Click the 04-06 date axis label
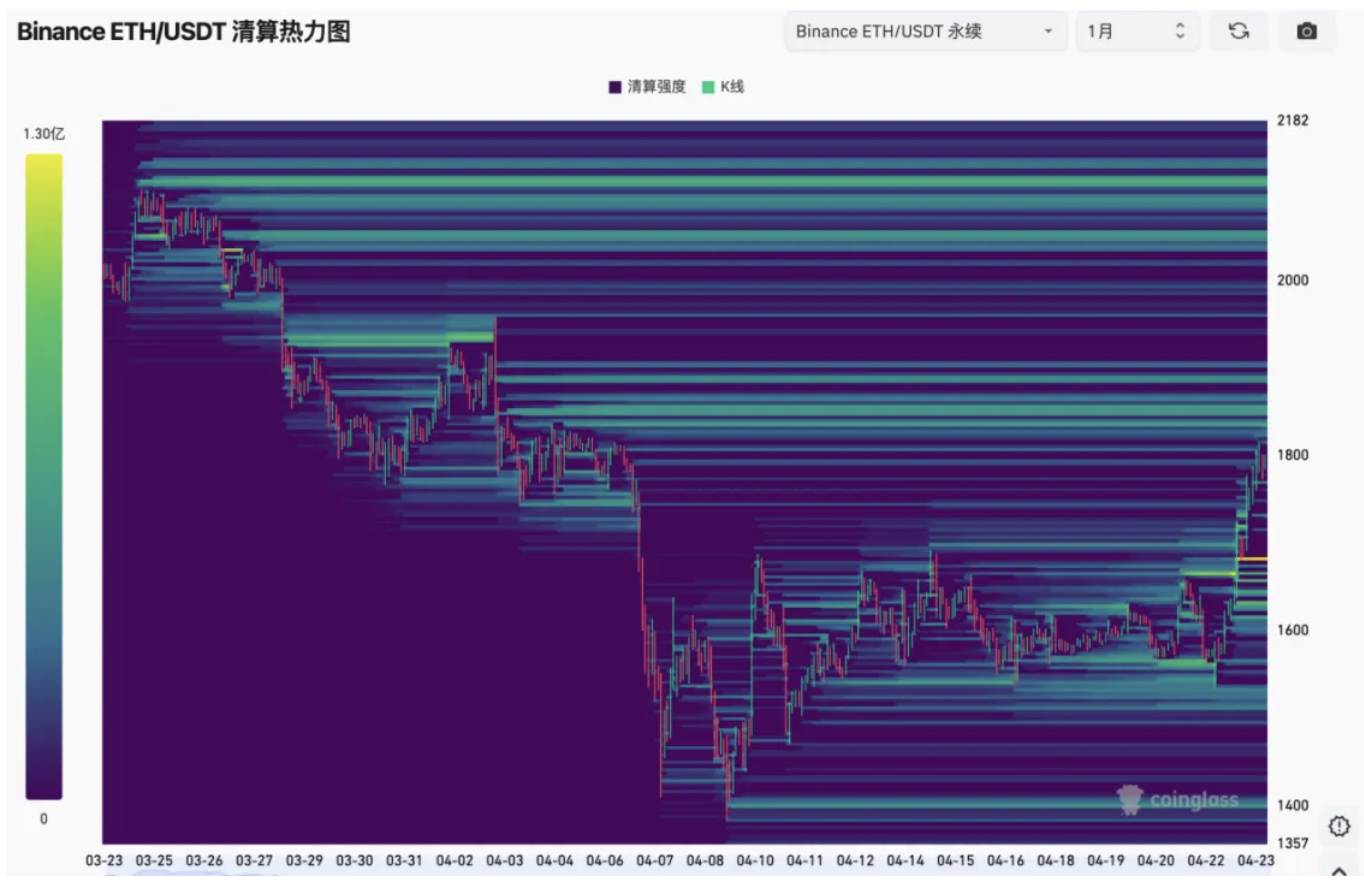The width and height of the screenshot is (1364, 882). click(x=605, y=861)
